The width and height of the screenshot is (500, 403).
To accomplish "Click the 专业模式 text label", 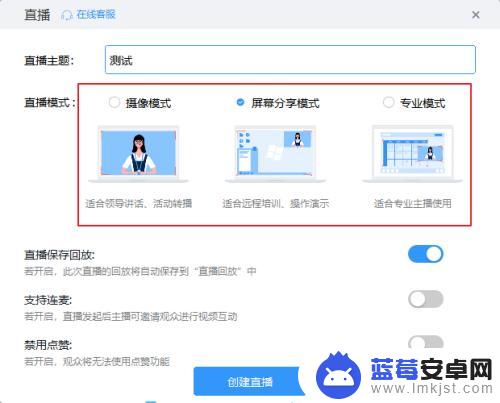I will [x=423, y=103].
